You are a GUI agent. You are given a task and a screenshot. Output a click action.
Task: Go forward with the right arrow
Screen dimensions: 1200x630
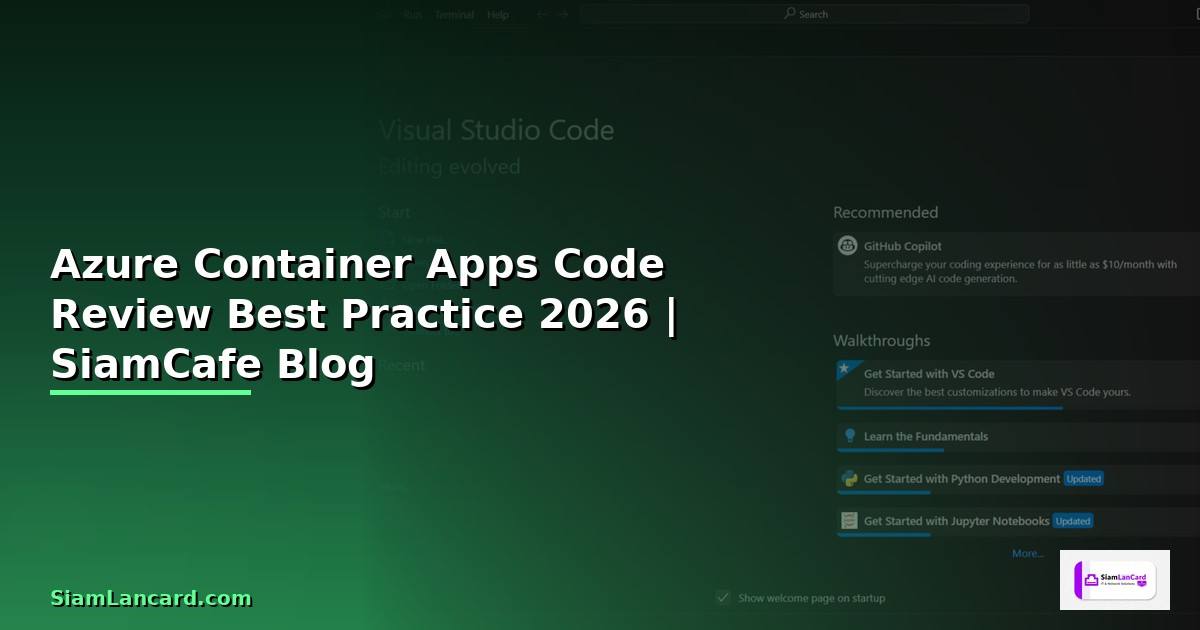point(564,14)
